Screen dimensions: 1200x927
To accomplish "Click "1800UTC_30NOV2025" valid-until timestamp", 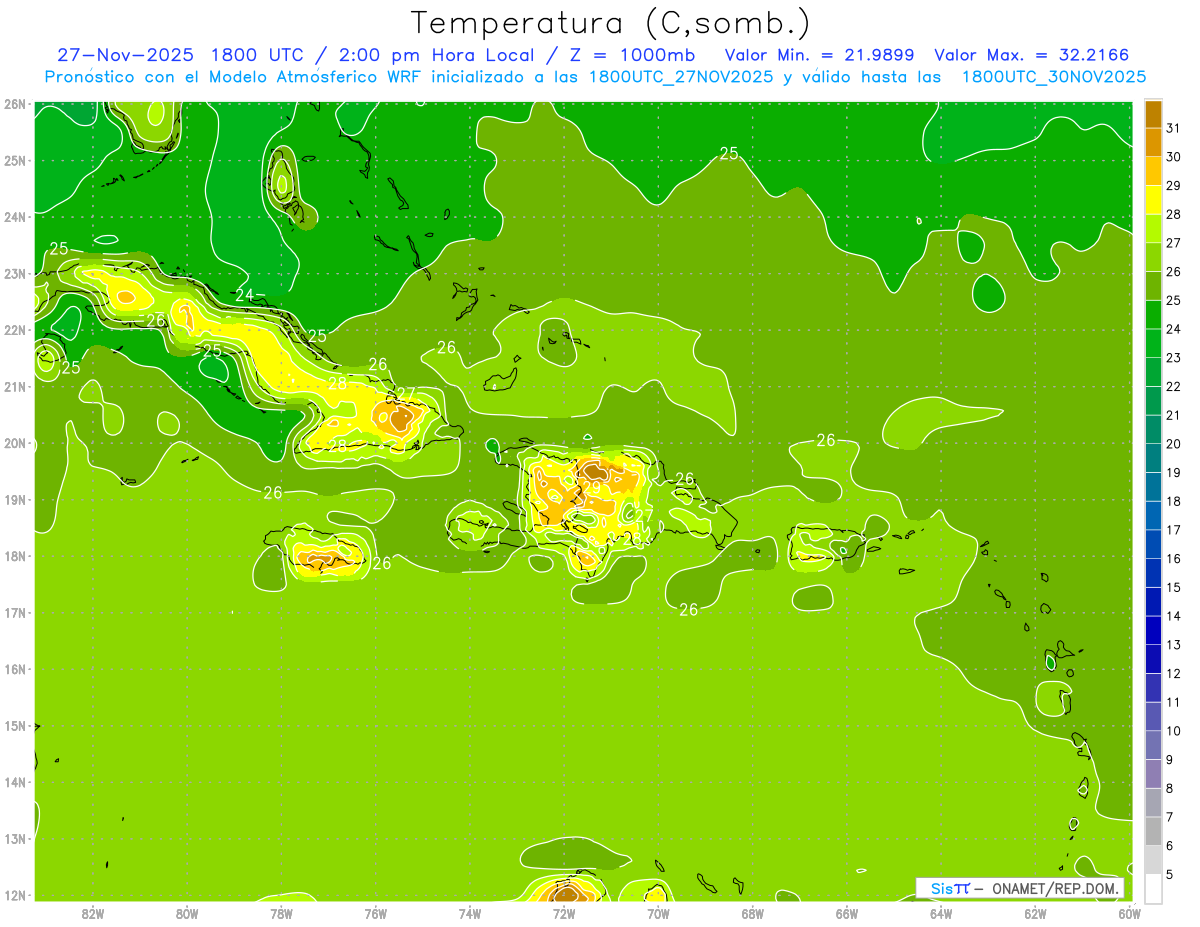I will [1054, 77].
